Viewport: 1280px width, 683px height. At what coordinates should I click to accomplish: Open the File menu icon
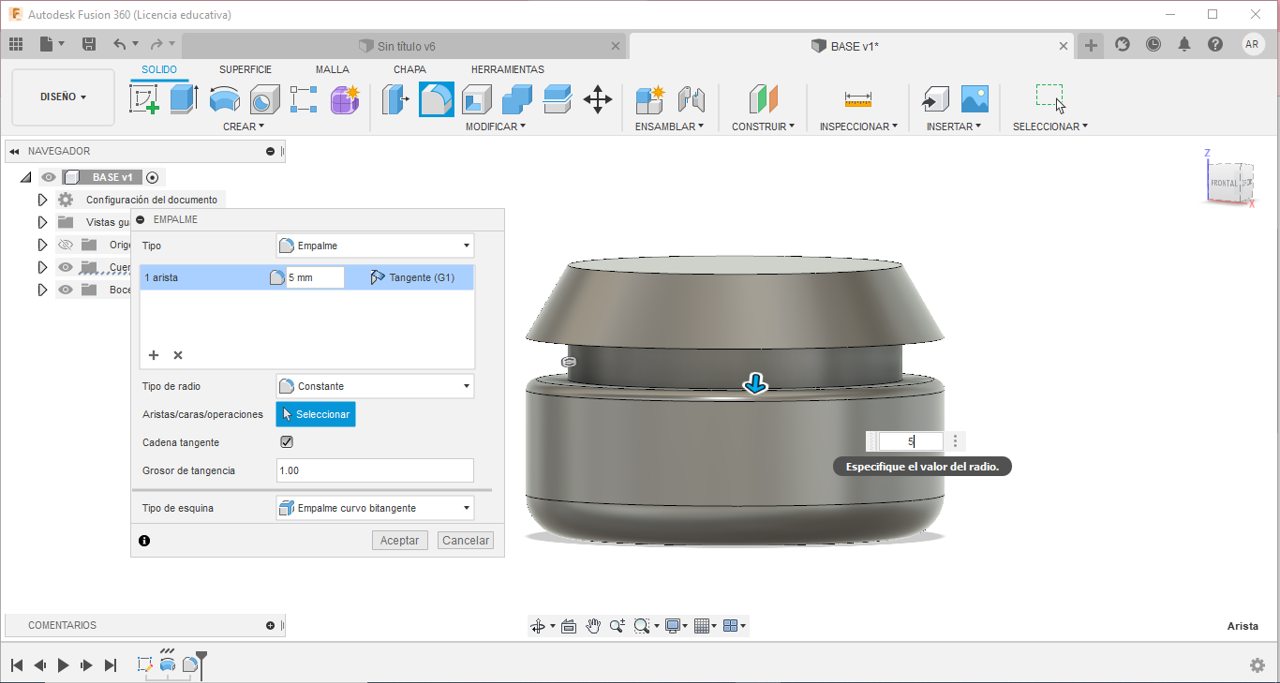(51, 45)
